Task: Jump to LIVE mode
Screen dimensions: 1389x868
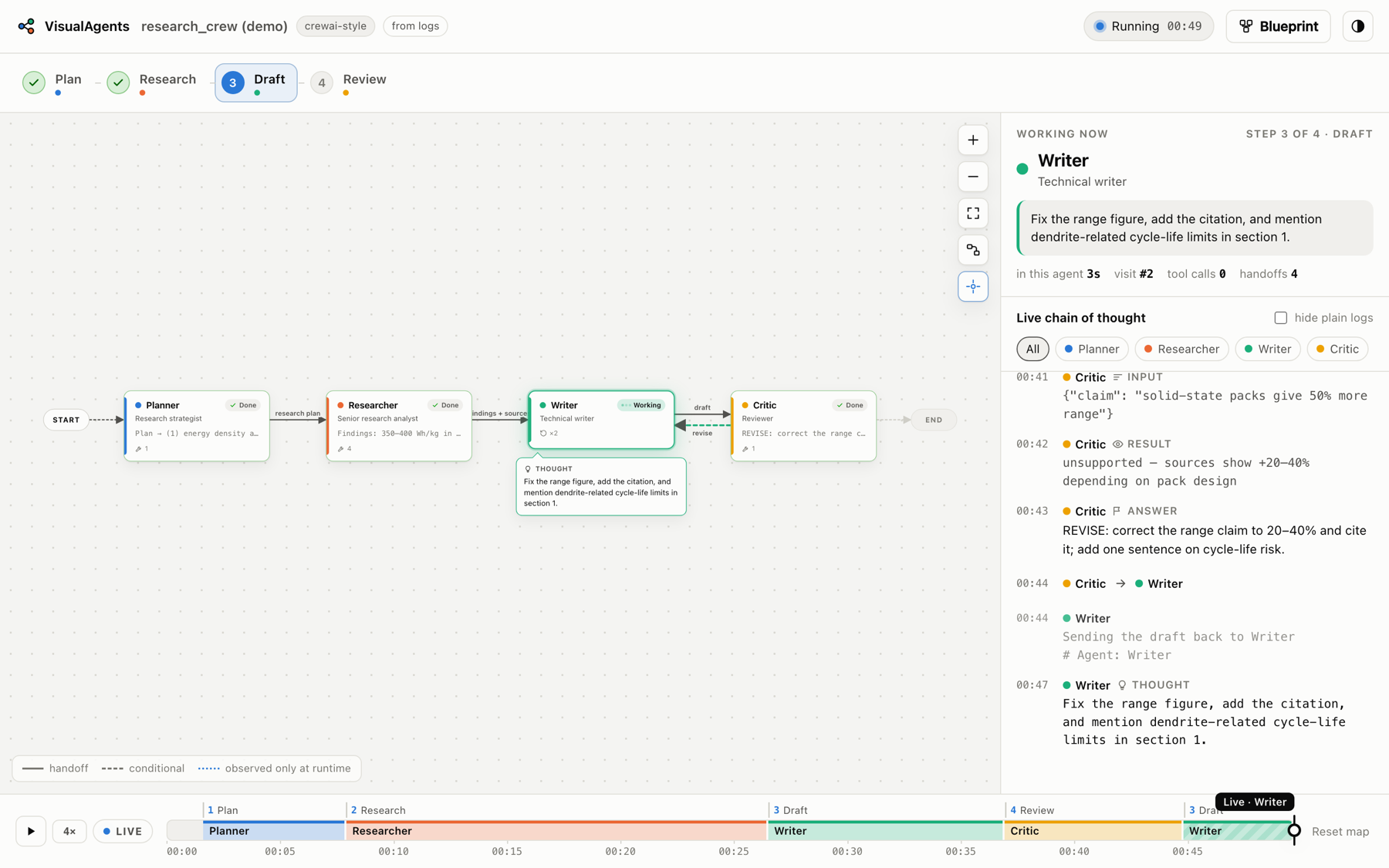Action: pyautogui.click(x=123, y=831)
